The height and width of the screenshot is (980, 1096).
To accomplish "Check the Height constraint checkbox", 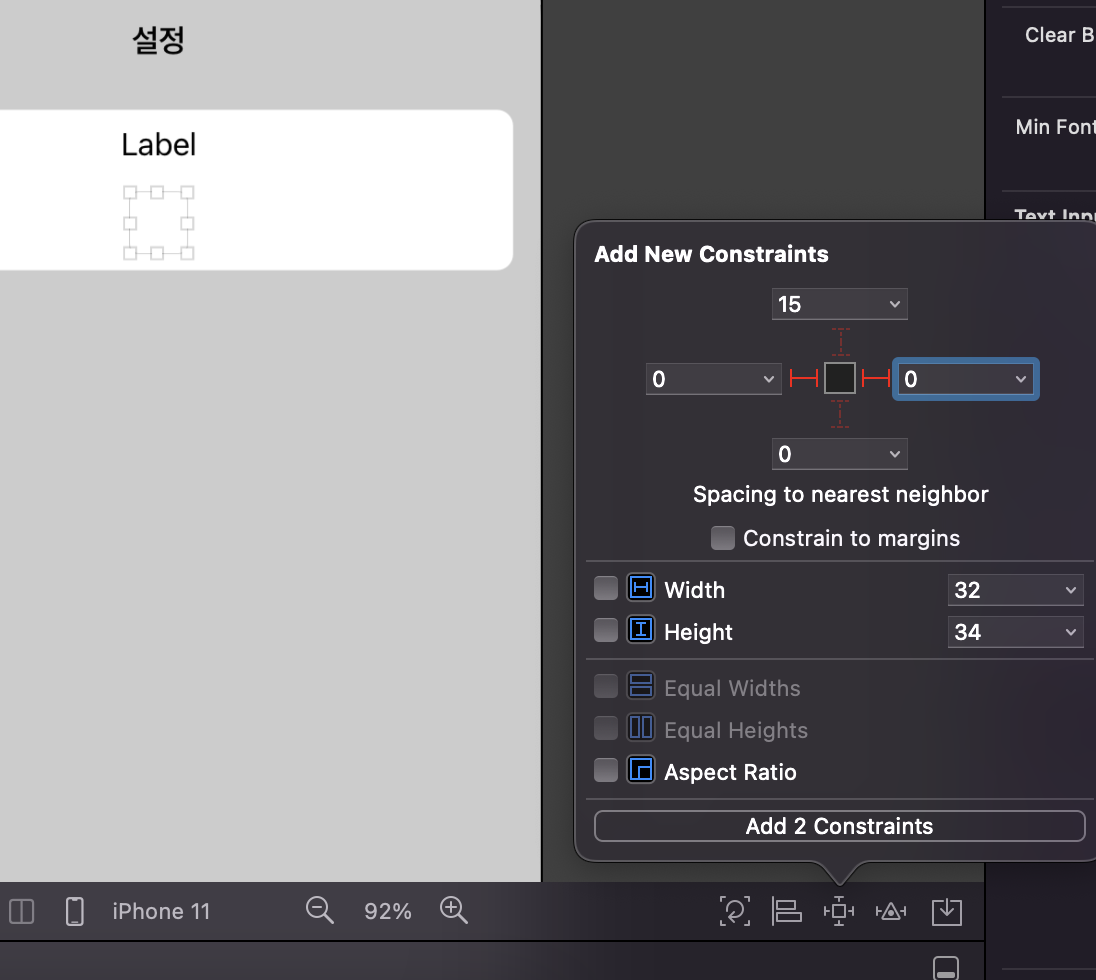I will [x=606, y=630].
